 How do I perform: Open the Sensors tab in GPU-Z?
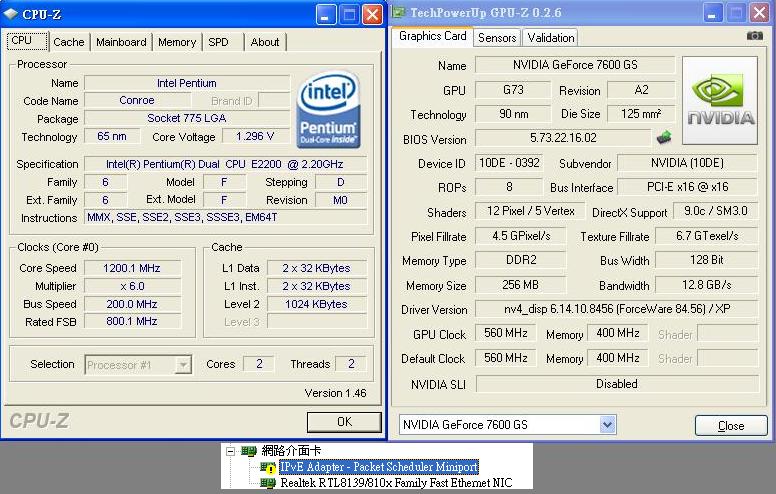(x=497, y=38)
